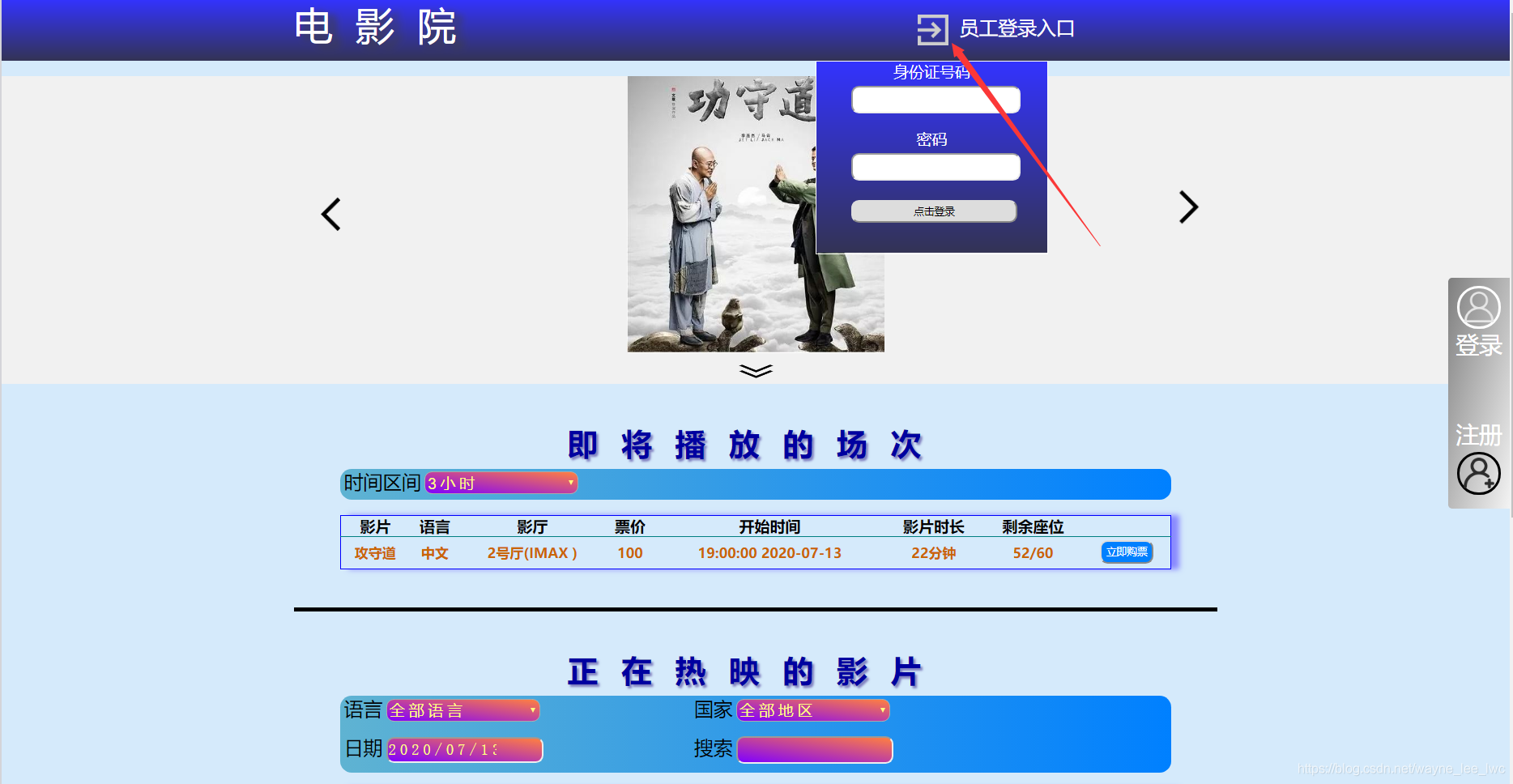Open the 登录 person icon on right sidebar
The height and width of the screenshot is (784, 1513).
1477,309
